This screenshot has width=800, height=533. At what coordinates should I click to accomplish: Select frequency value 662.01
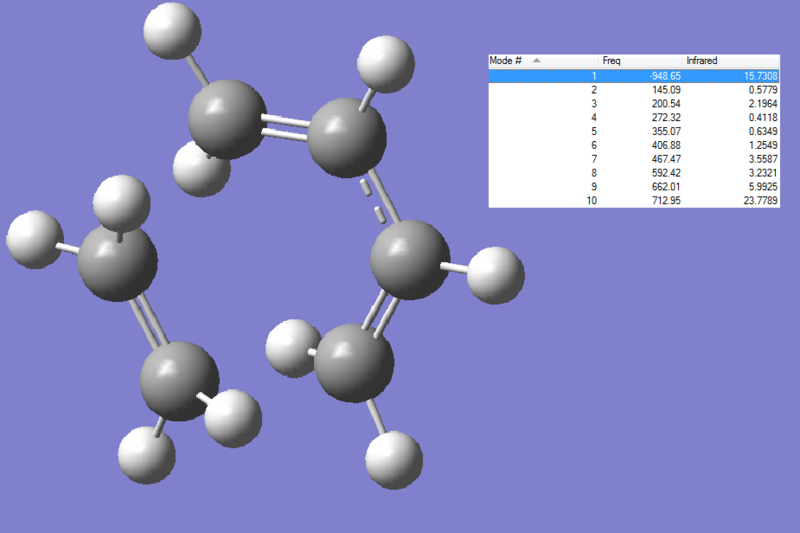(666, 187)
